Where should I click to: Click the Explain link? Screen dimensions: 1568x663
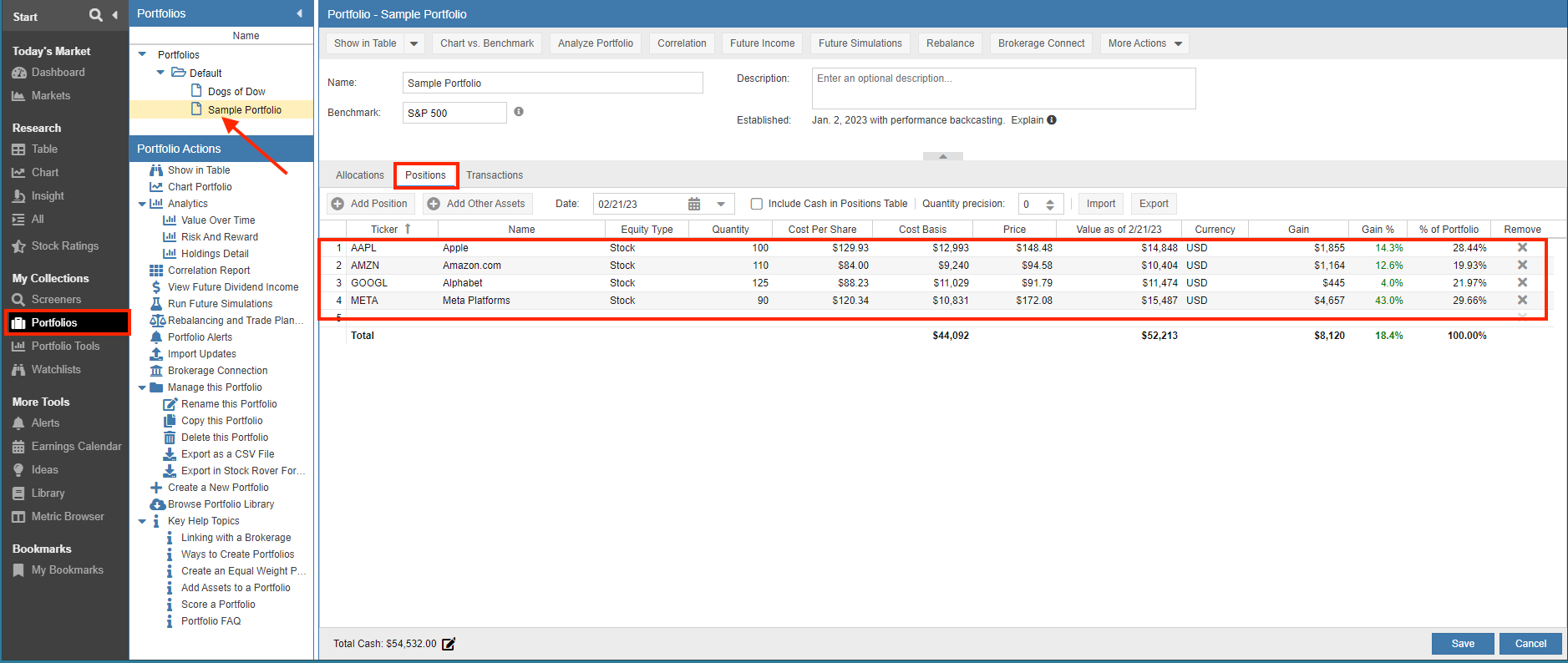tap(1028, 120)
